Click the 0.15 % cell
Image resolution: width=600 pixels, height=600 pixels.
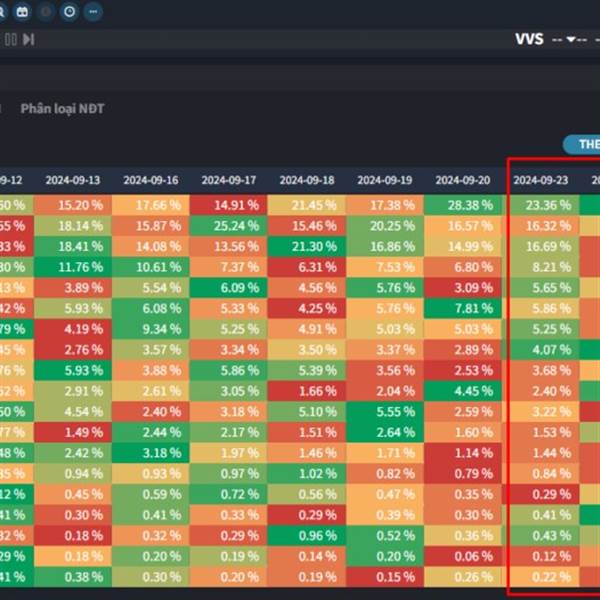coord(385,577)
